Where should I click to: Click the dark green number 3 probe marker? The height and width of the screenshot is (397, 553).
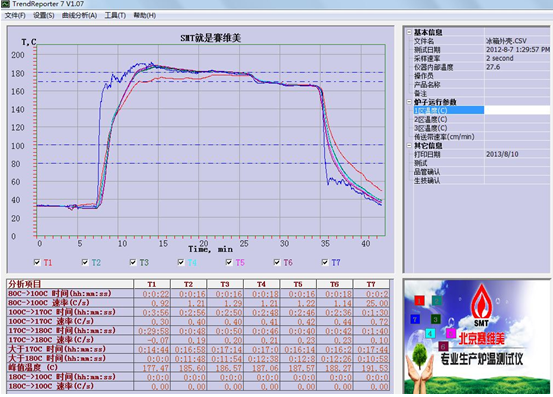pos(436,319)
